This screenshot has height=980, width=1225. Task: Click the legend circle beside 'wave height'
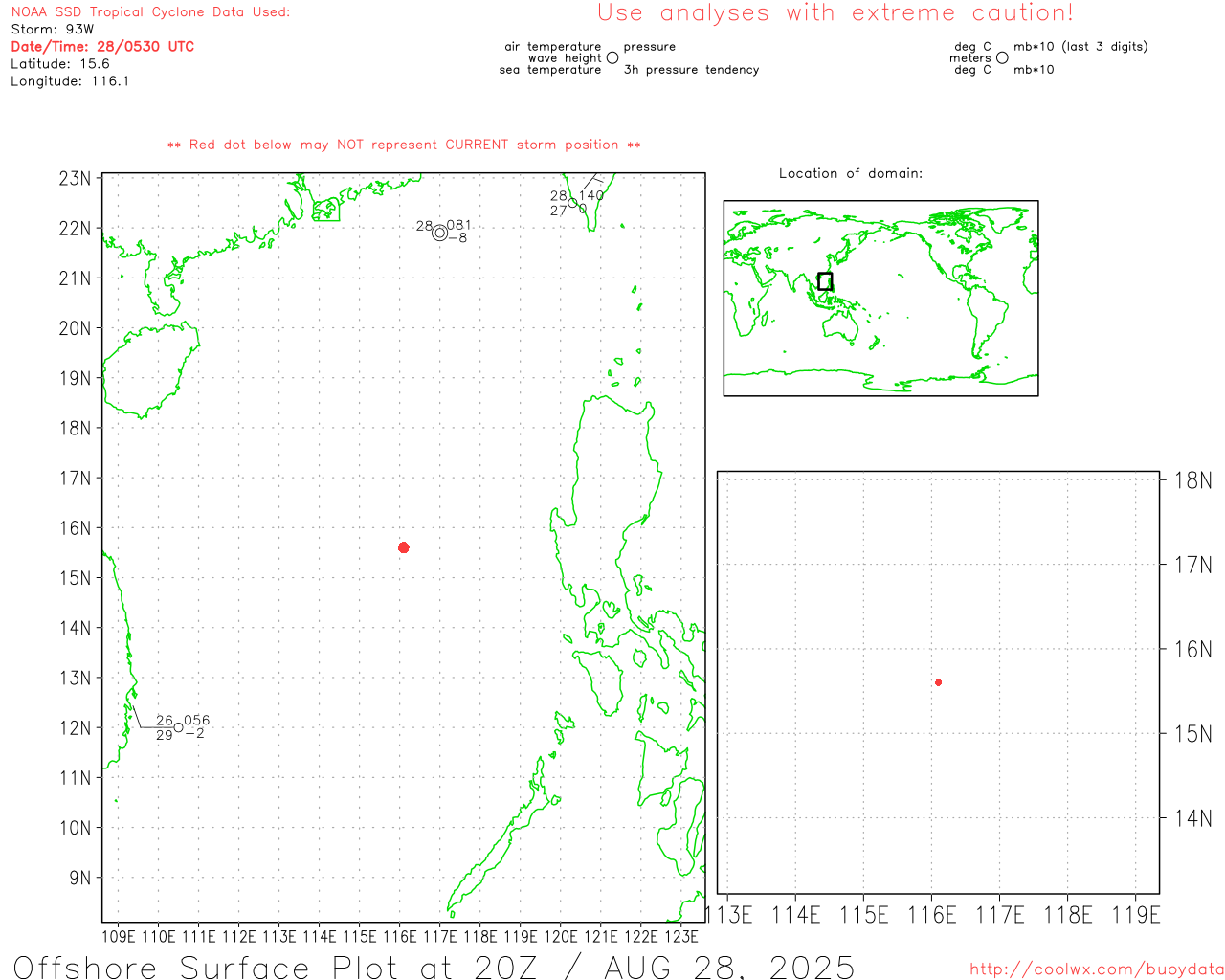(x=612, y=58)
